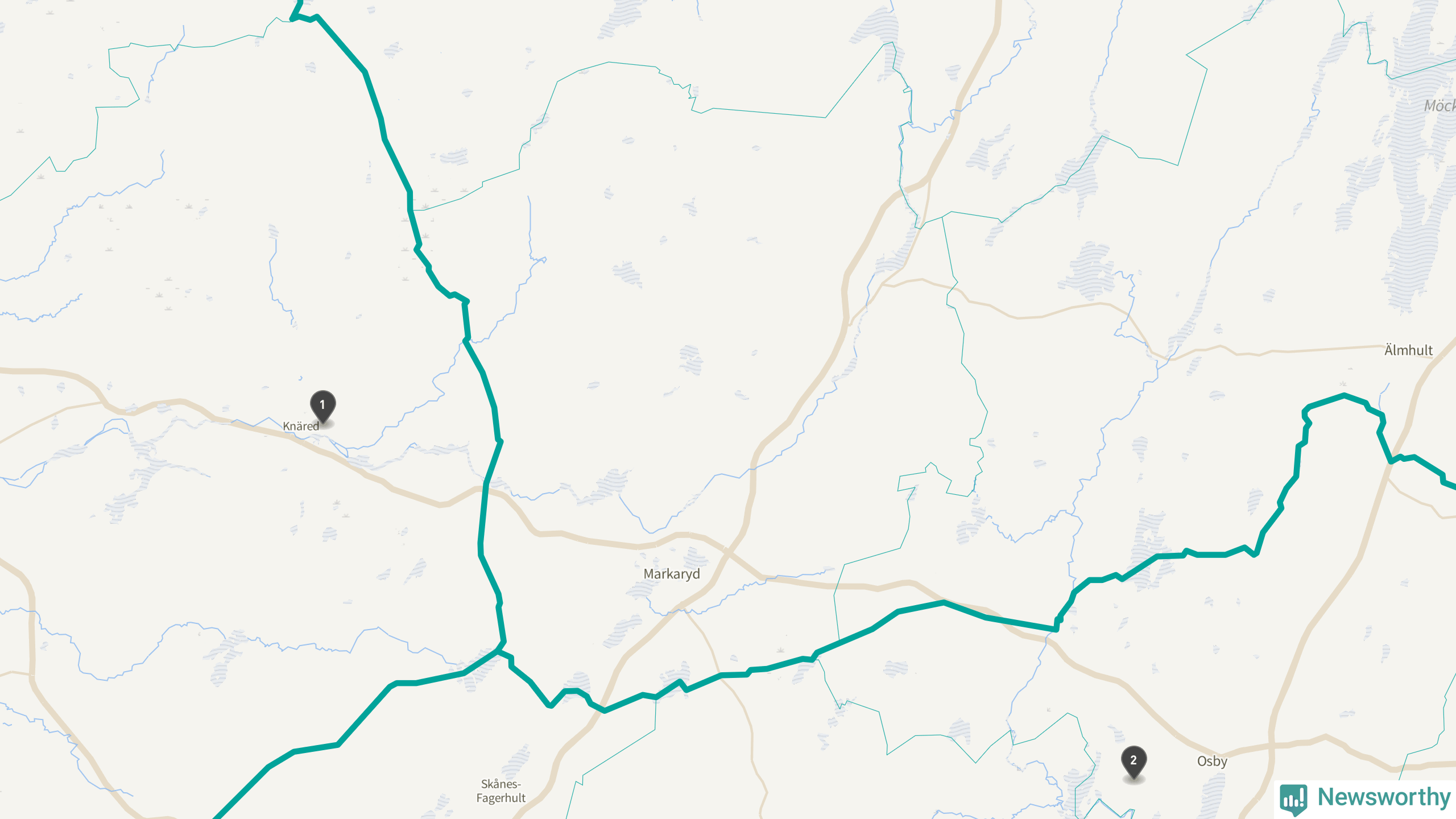Image resolution: width=1456 pixels, height=819 pixels.
Task: Click the Knäred place name label
Action: point(301,426)
